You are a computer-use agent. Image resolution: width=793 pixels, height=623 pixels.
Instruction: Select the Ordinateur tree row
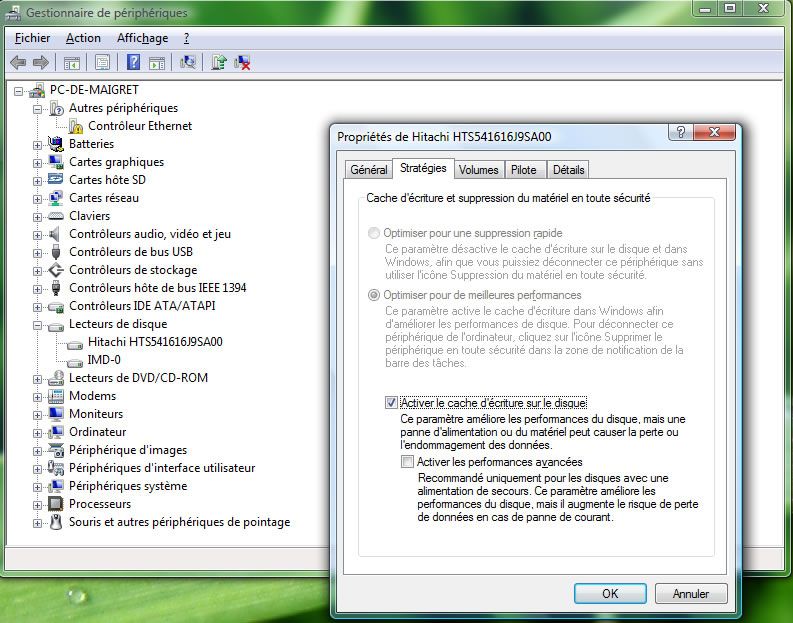(98, 432)
